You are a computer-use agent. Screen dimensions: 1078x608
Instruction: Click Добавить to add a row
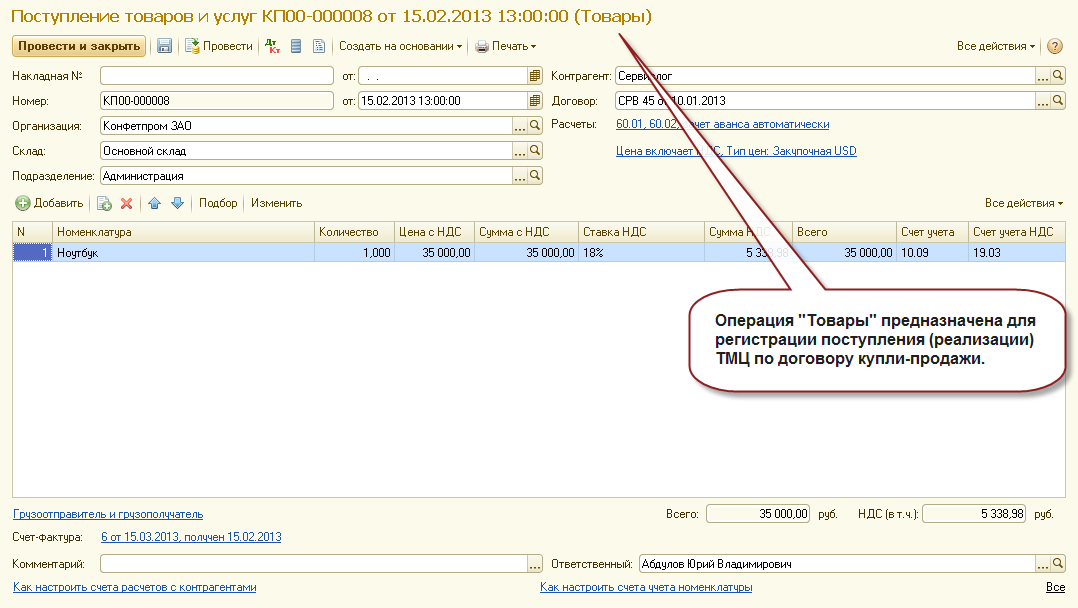[x=50, y=203]
